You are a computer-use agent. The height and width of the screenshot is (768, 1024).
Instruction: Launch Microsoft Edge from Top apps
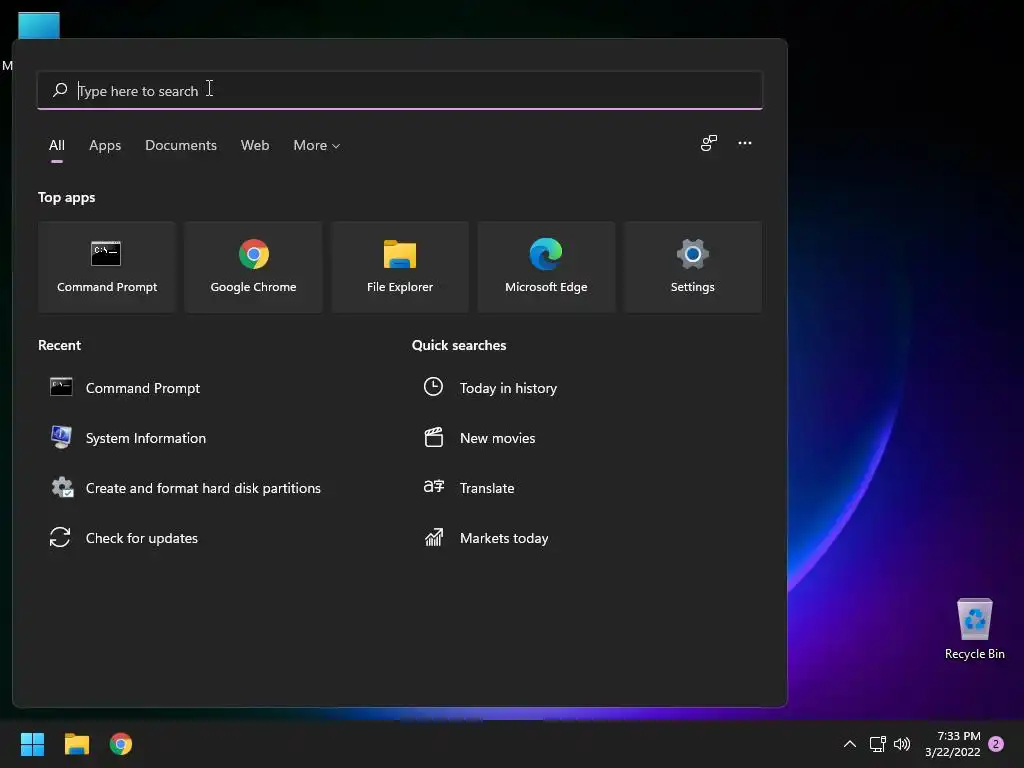546,266
